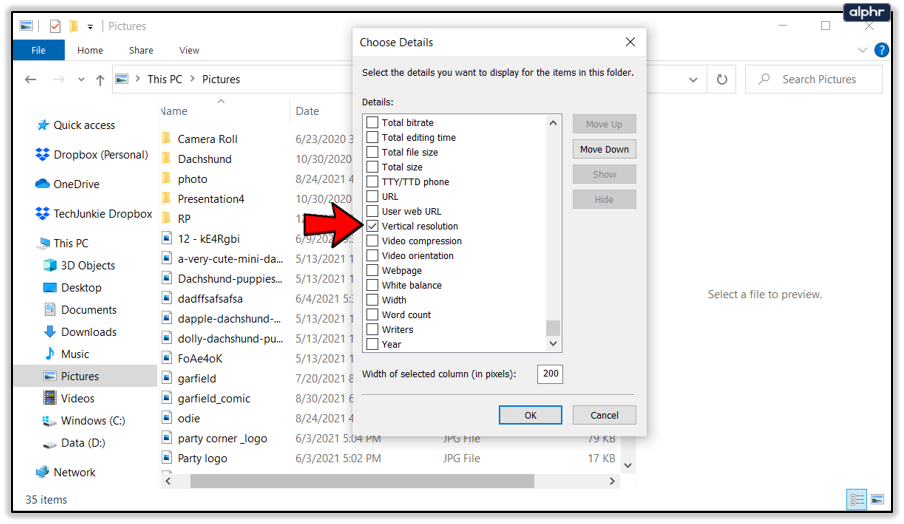Screen dimensions: 904x524
Task: Click the search magnifier icon
Action: coord(764,79)
